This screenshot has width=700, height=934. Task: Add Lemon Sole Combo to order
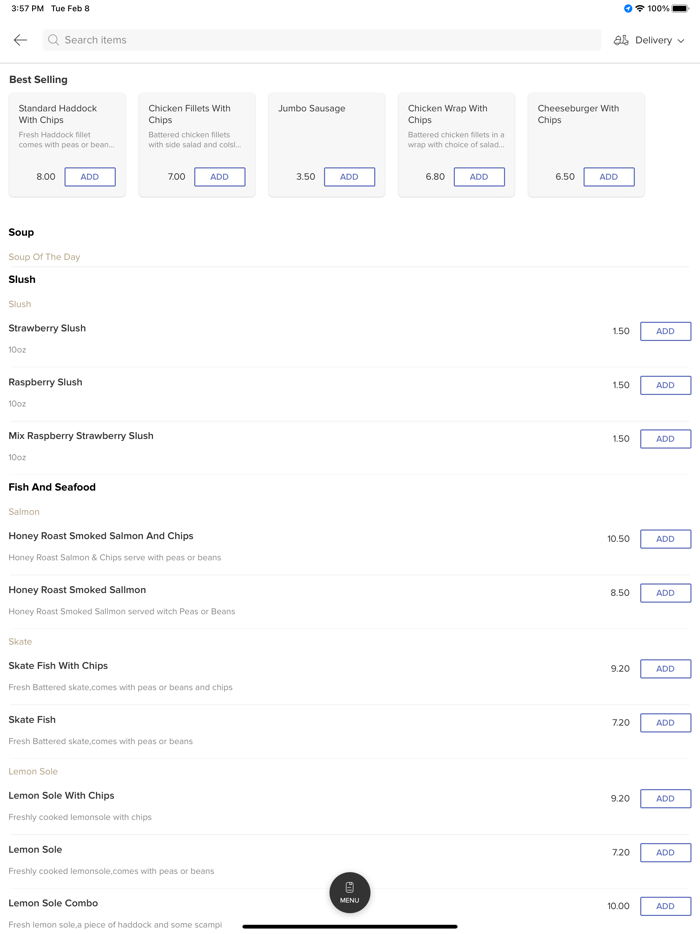[x=665, y=906]
